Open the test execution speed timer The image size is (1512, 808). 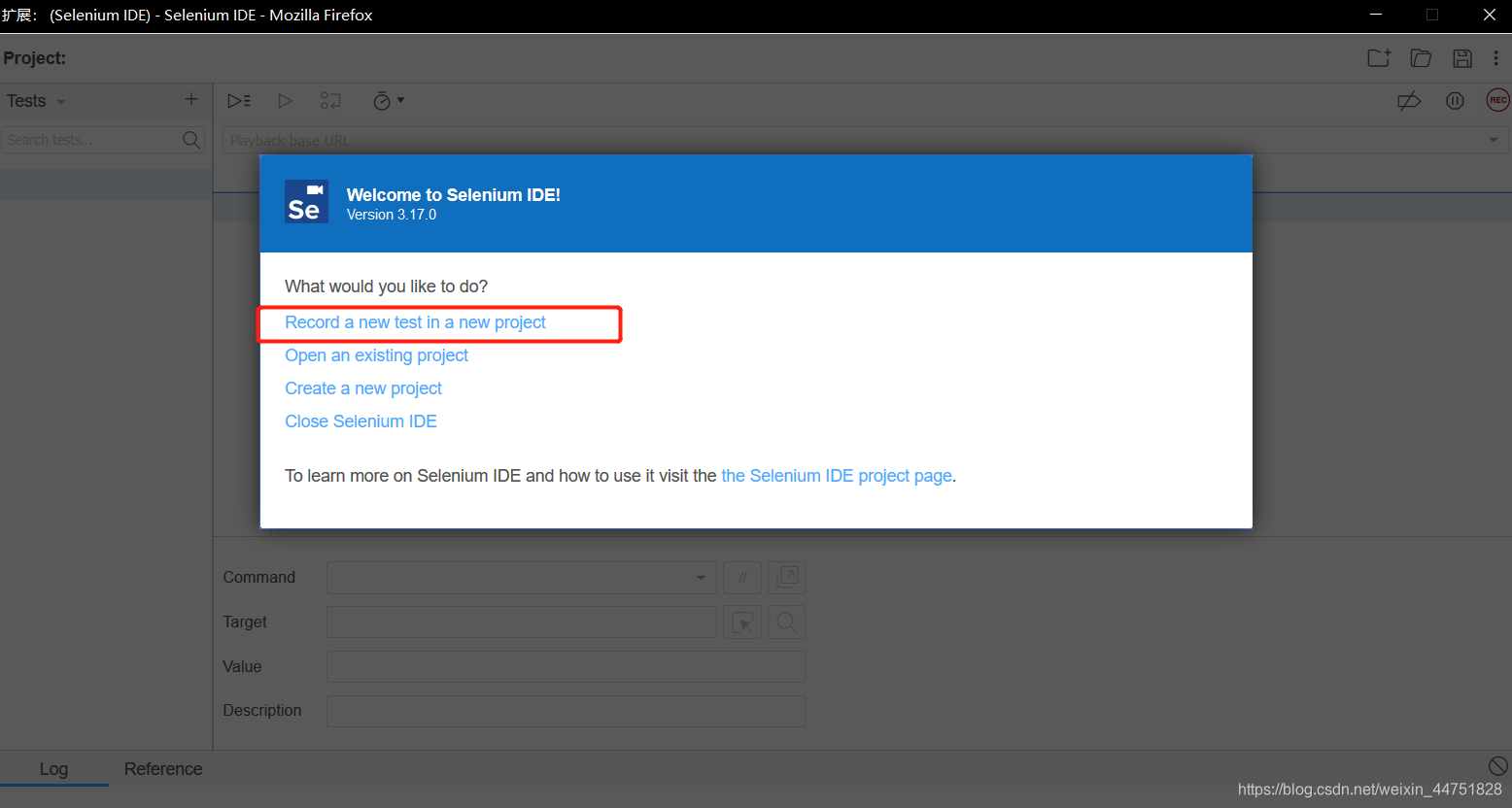[388, 101]
